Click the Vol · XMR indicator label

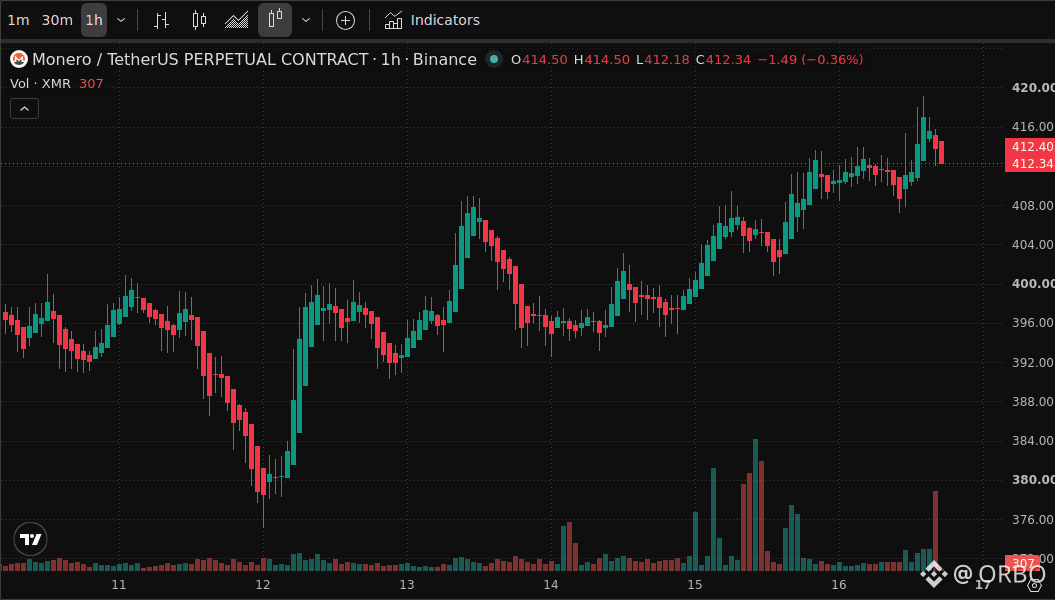pyautogui.click(x=40, y=83)
